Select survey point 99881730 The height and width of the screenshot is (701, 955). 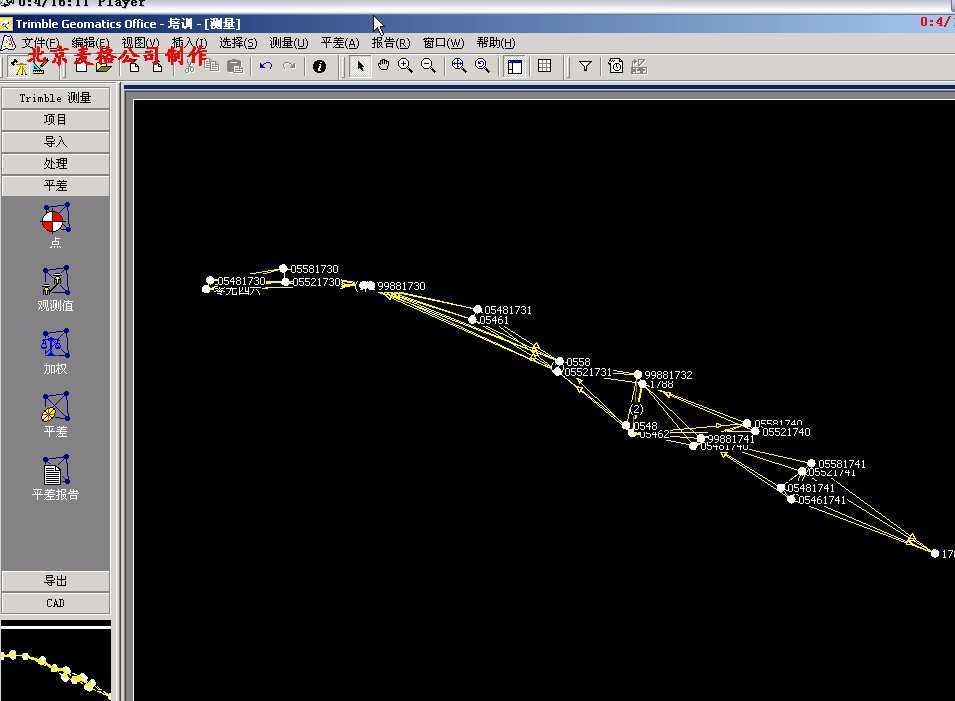tap(371, 286)
